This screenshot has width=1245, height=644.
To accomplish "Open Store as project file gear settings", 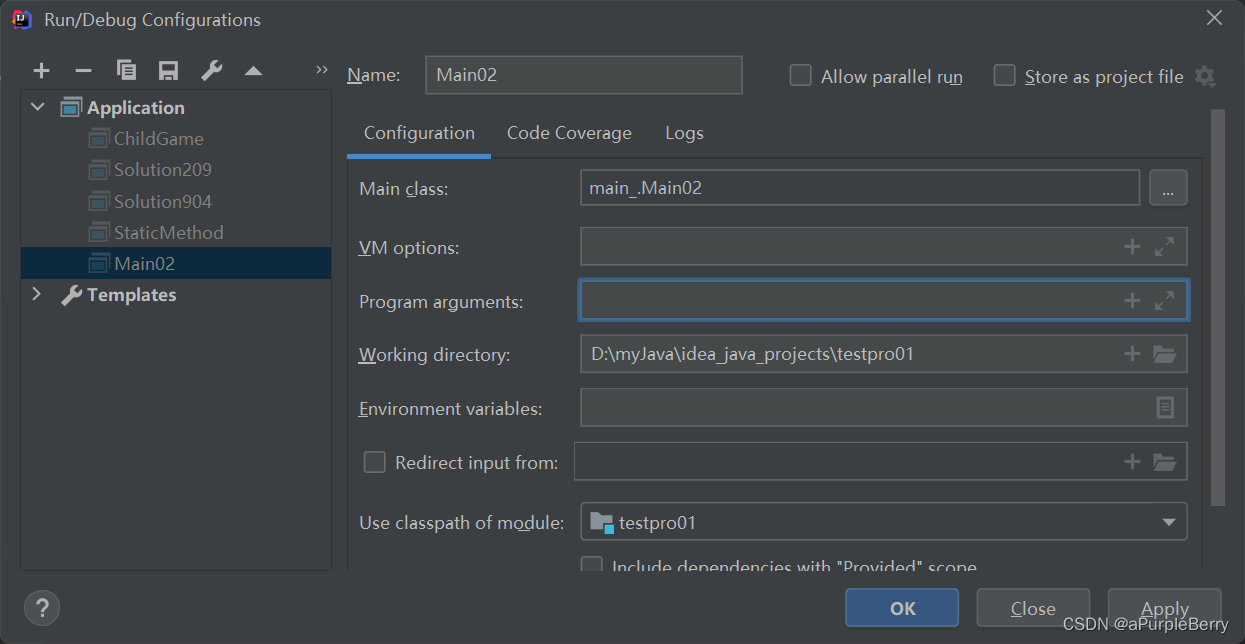I will point(1205,76).
